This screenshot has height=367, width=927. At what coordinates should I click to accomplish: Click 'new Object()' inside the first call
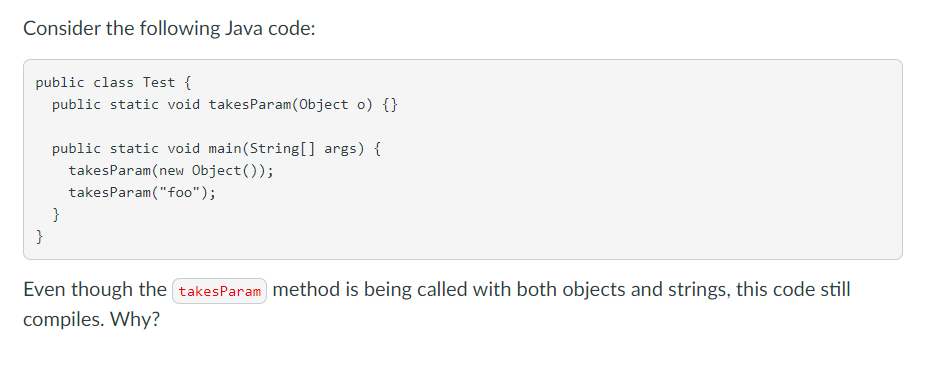click(209, 171)
